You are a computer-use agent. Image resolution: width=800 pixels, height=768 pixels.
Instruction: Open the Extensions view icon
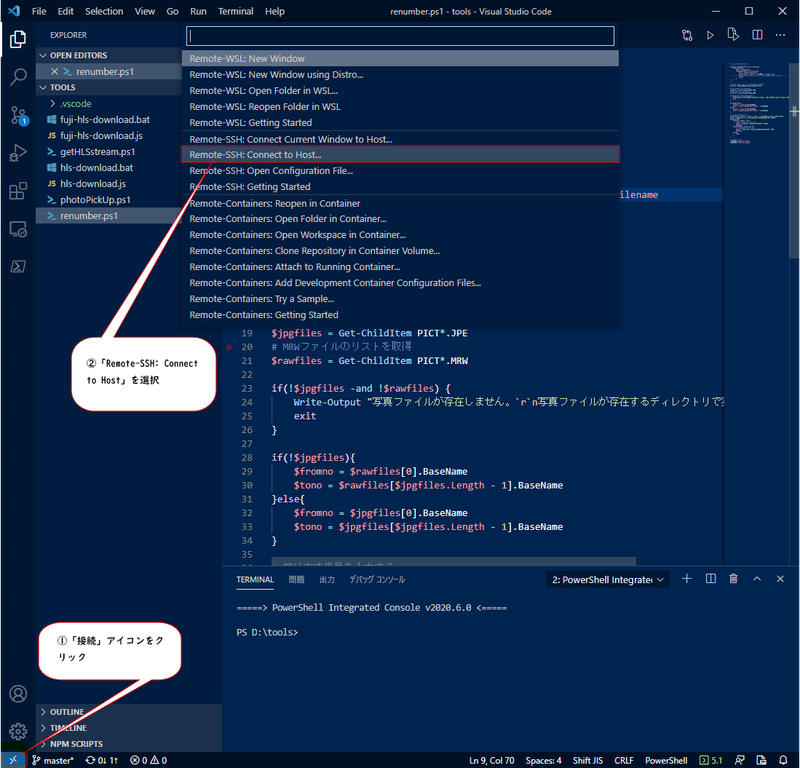coord(18,191)
